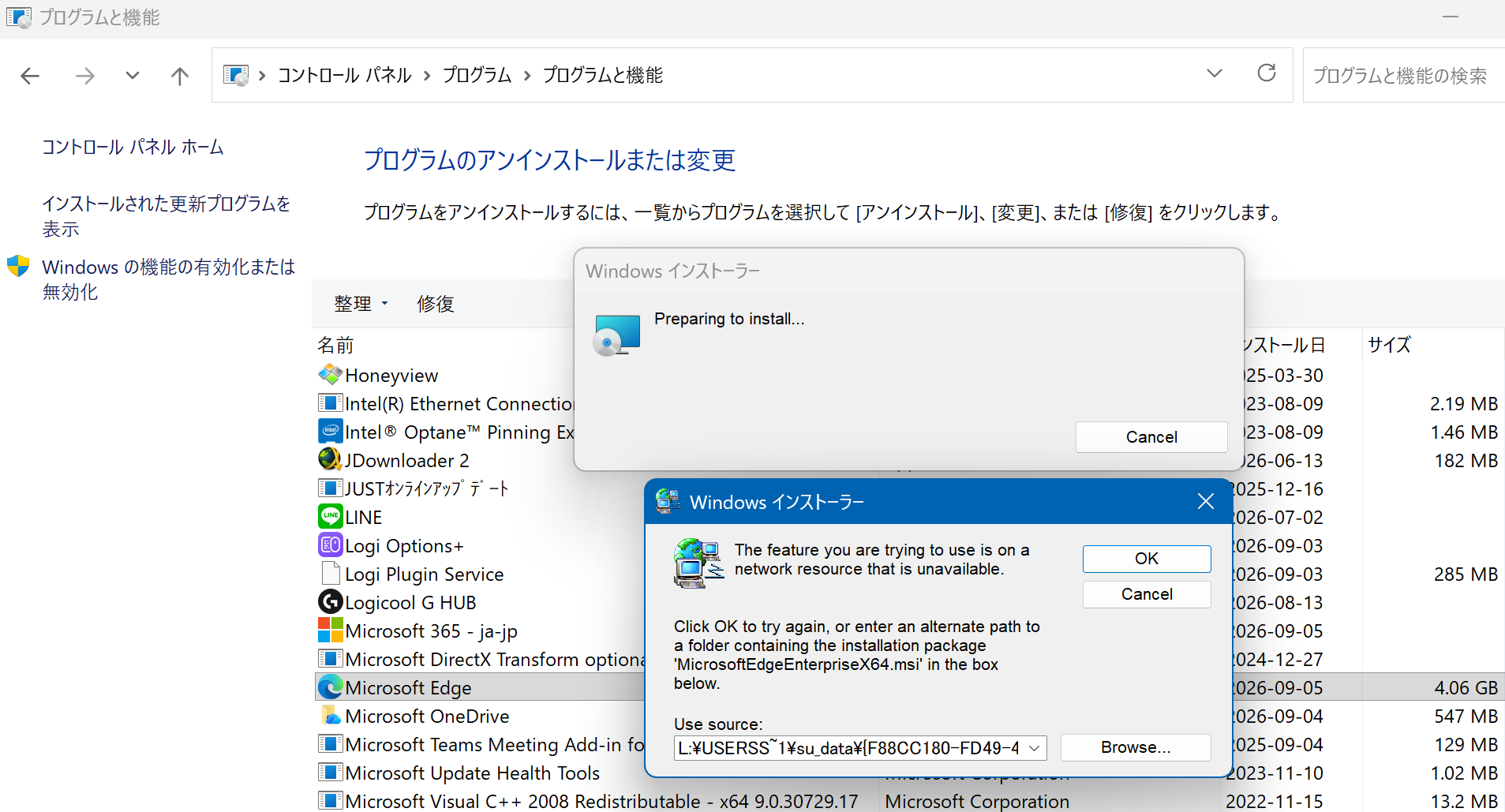Click the Logicool G HUB icon
The width and height of the screenshot is (1505, 812).
click(x=330, y=602)
